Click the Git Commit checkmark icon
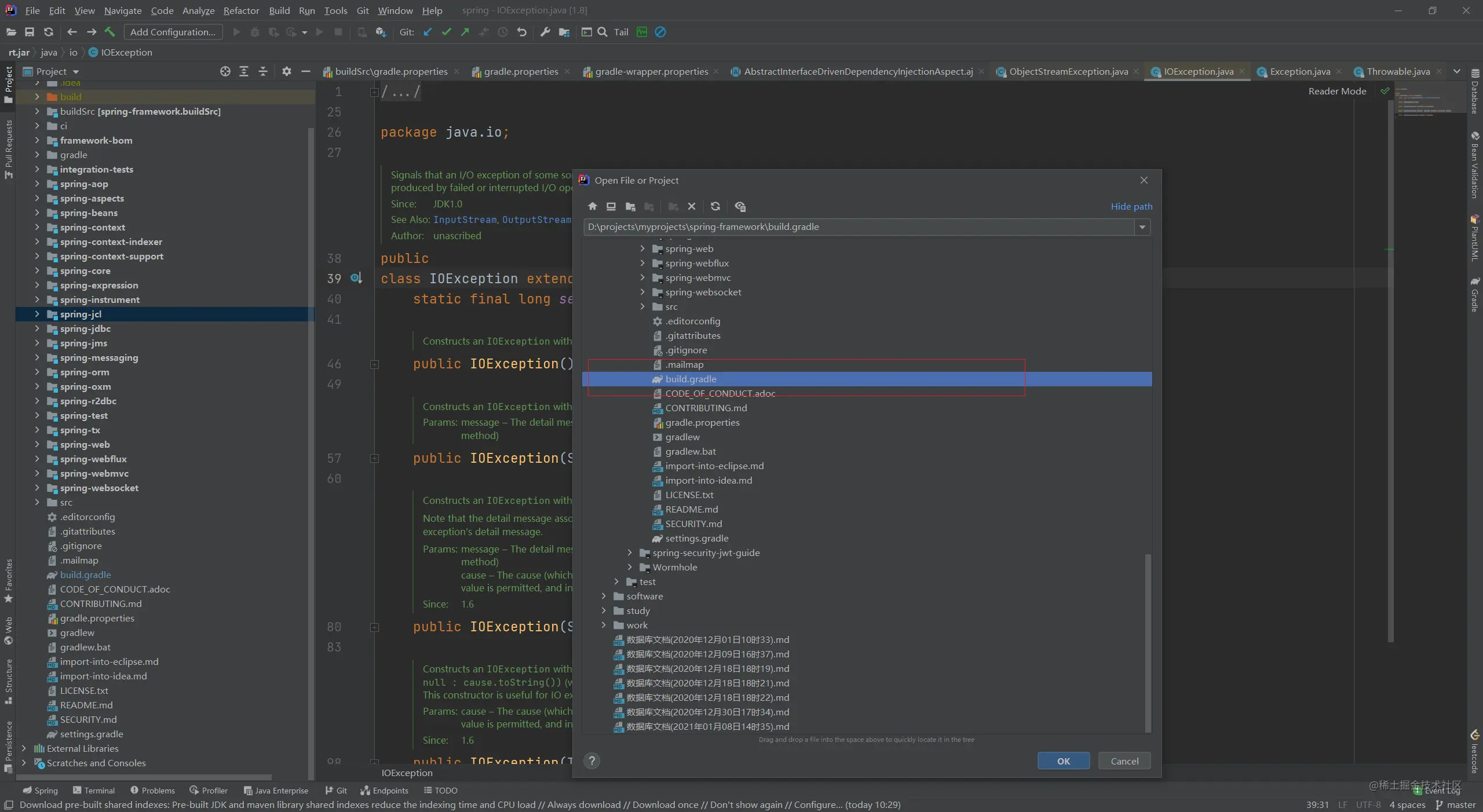 point(446,32)
